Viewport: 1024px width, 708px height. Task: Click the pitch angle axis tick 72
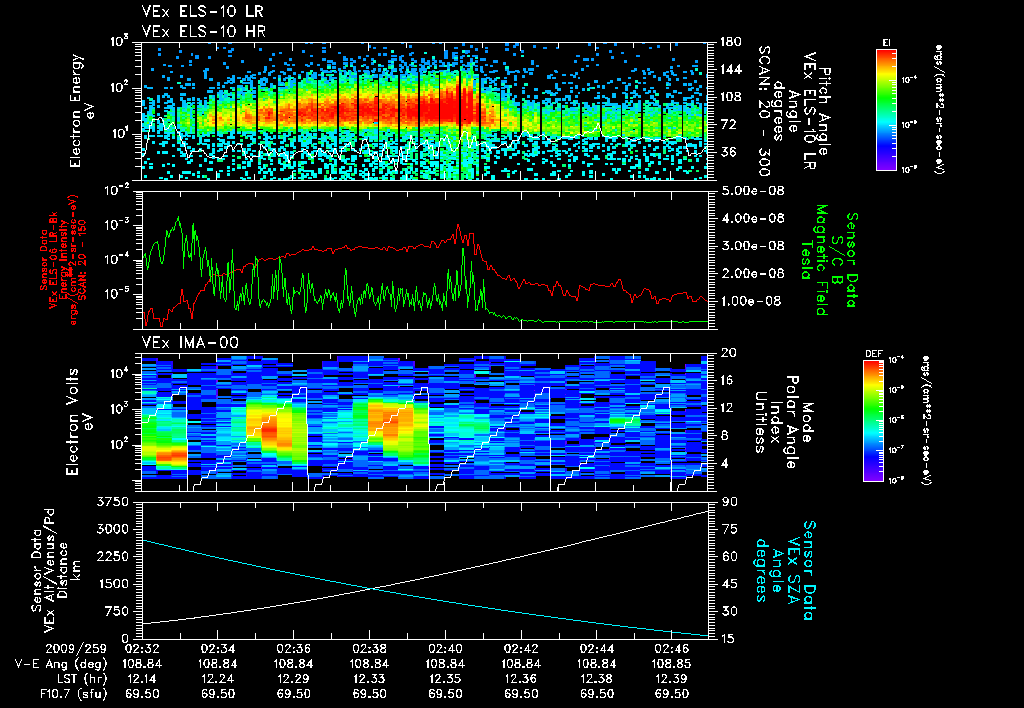(727, 124)
